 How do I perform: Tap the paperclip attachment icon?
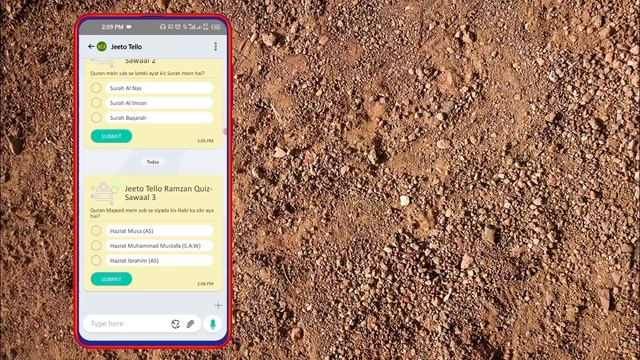click(x=190, y=324)
